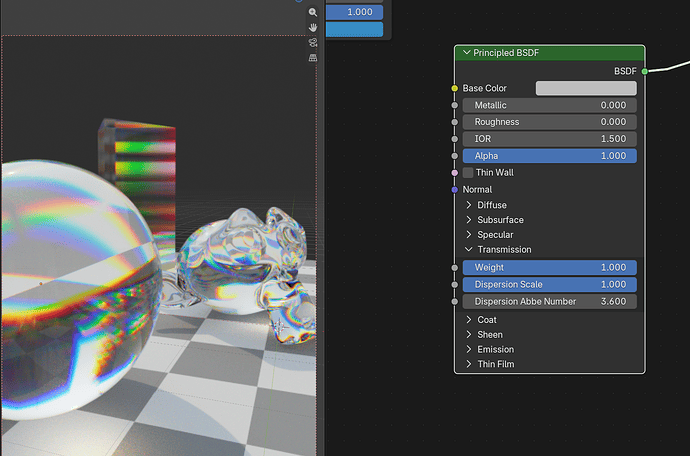Click the Roughness value slider
This screenshot has width=690, height=456.
pos(550,122)
